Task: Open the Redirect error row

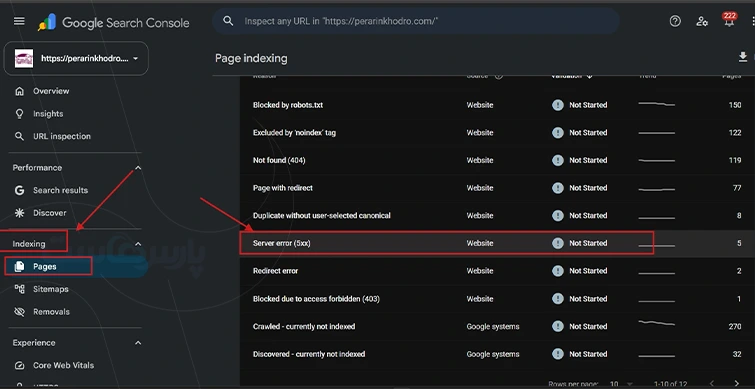Action: pyautogui.click(x=497, y=271)
